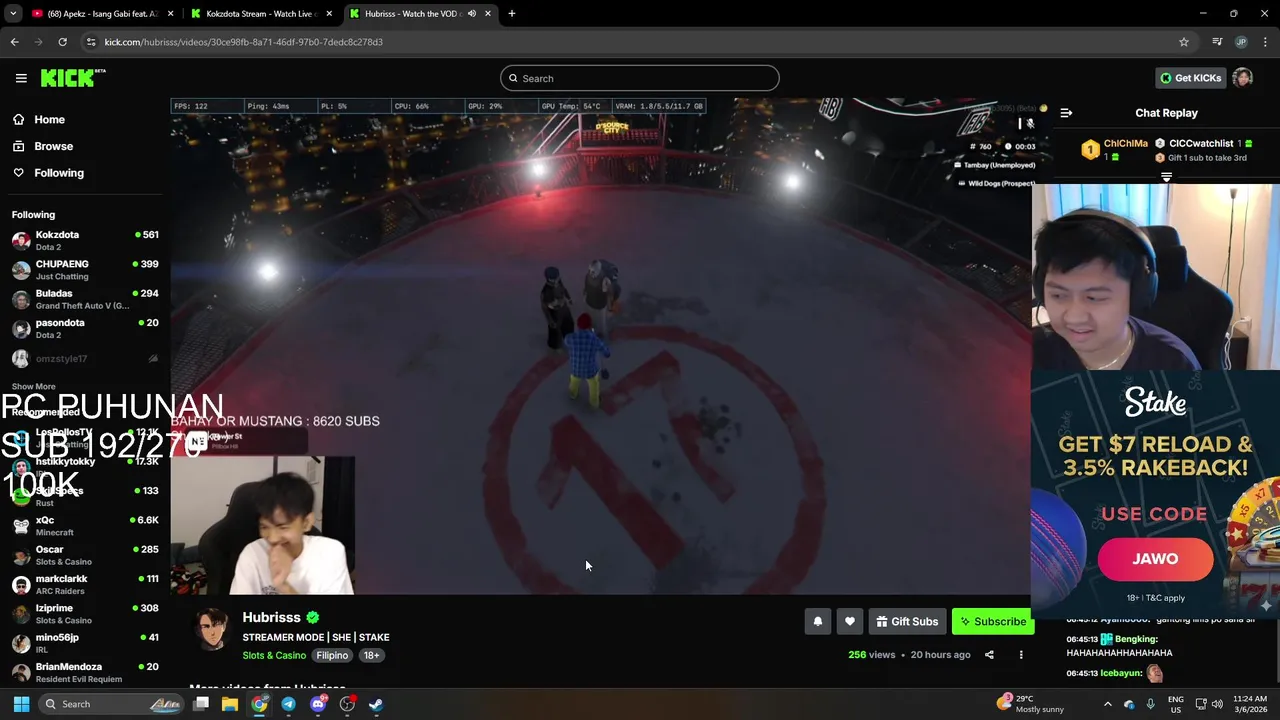The width and height of the screenshot is (1280, 720).
Task: Open Telegram from the taskbar
Action: pyautogui.click(x=288, y=704)
